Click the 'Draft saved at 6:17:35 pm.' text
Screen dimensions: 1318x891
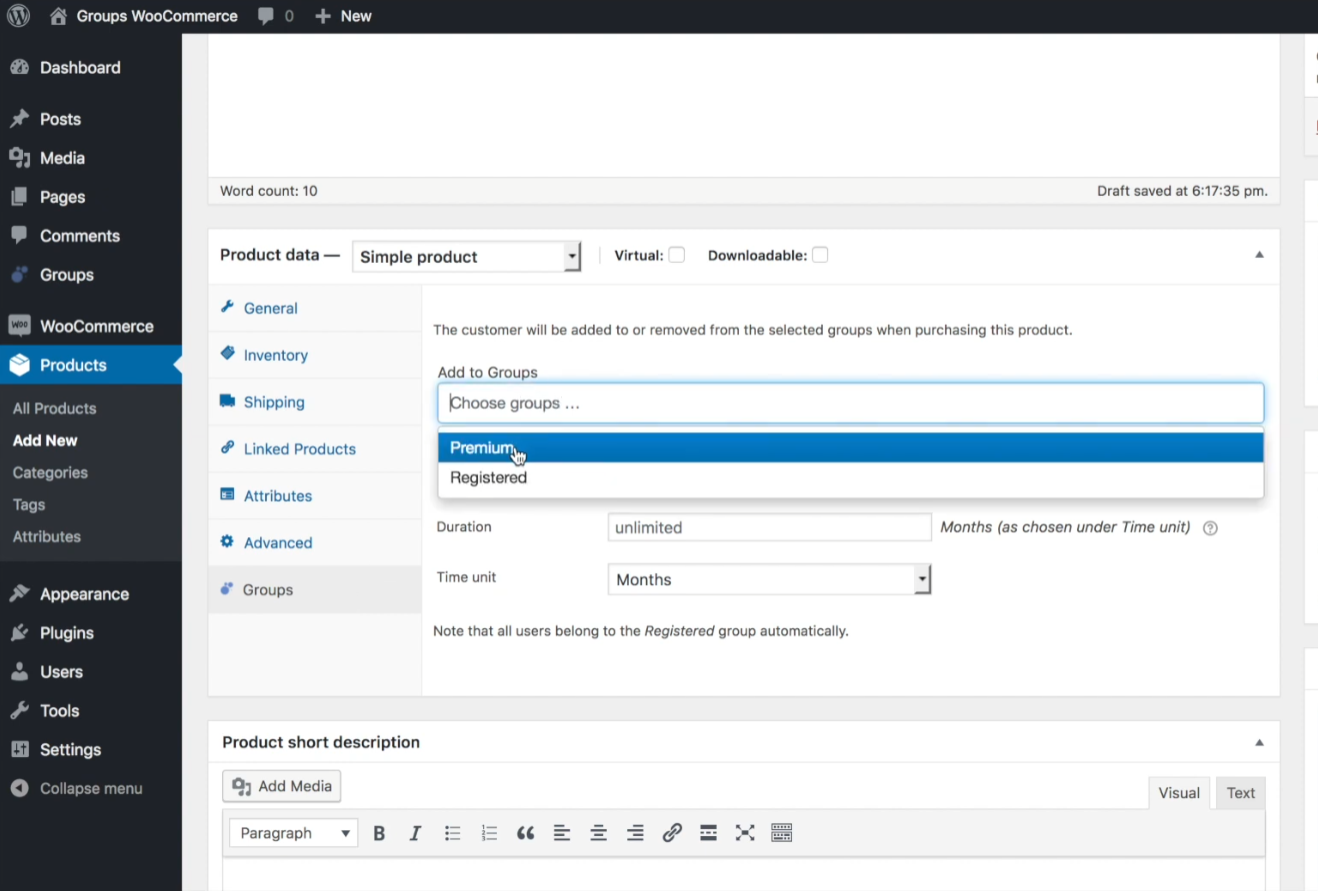pyautogui.click(x=1182, y=191)
